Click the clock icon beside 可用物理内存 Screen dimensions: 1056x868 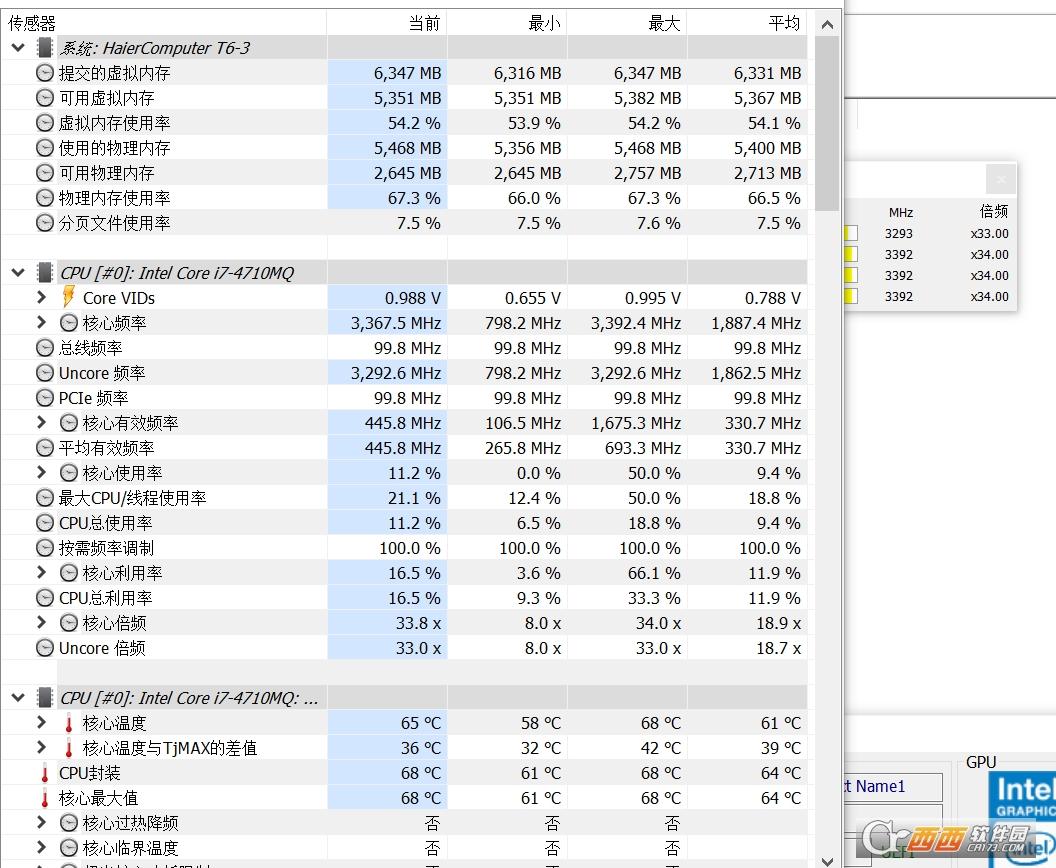click(x=44, y=173)
